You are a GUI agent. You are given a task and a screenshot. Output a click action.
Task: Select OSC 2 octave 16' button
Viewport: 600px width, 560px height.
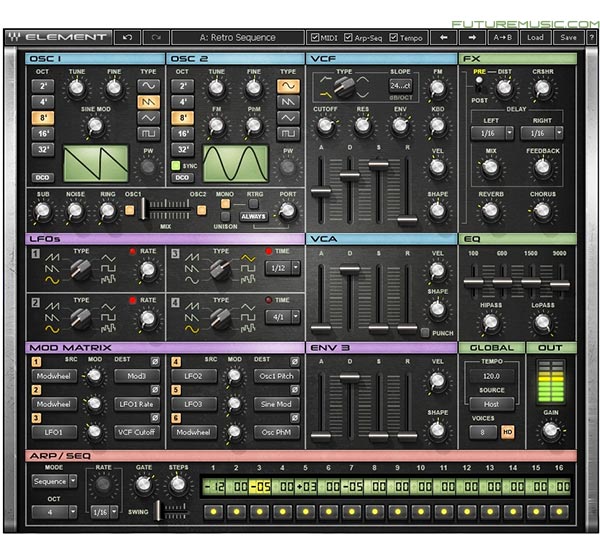coord(183,134)
